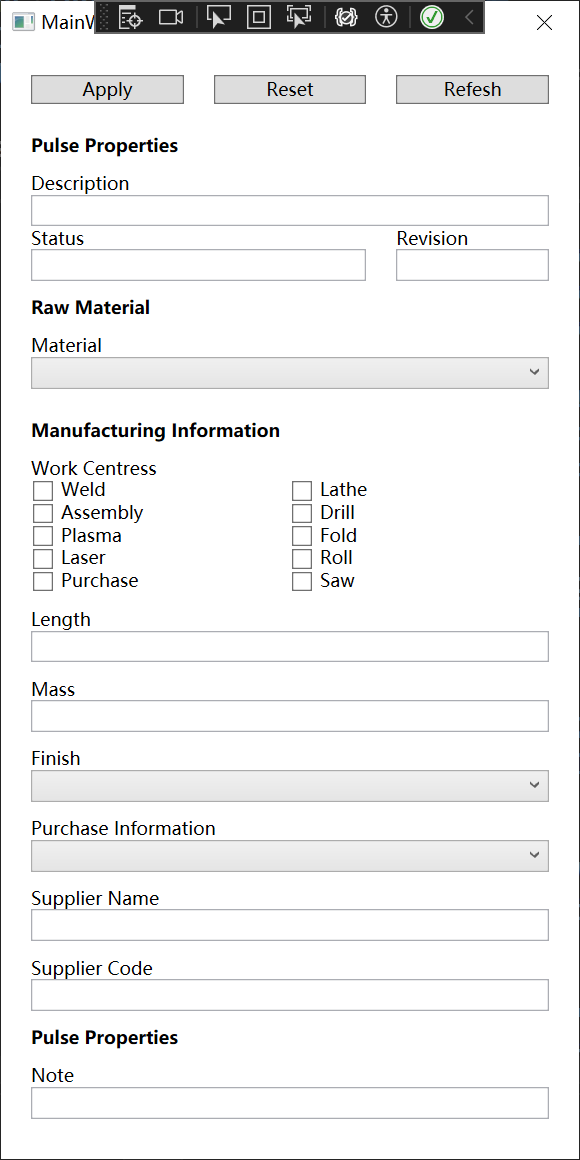Open the Material dropdown
This screenshot has height=1160, width=580.
(x=290, y=373)
